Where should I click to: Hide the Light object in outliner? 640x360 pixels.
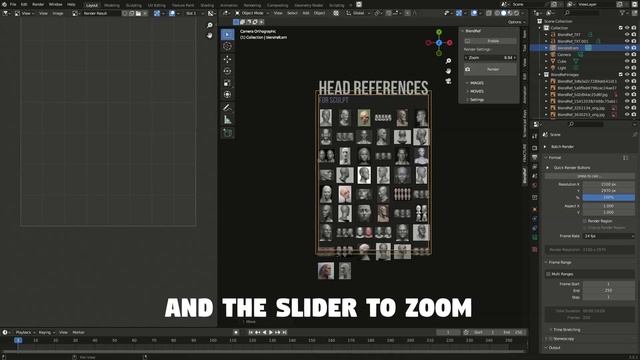click(x=627, y=68)
